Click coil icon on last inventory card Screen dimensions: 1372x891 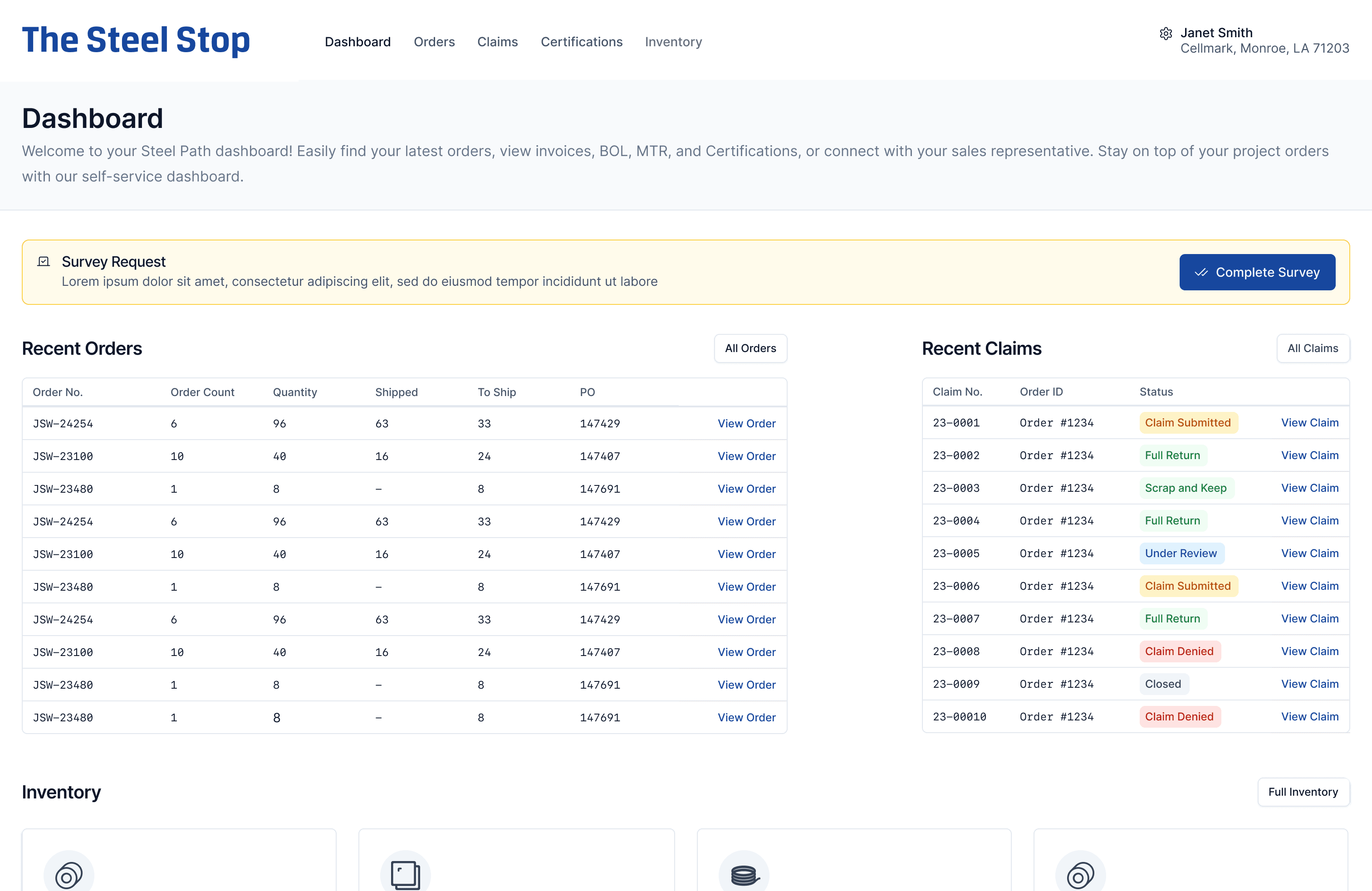(1080, 875)
